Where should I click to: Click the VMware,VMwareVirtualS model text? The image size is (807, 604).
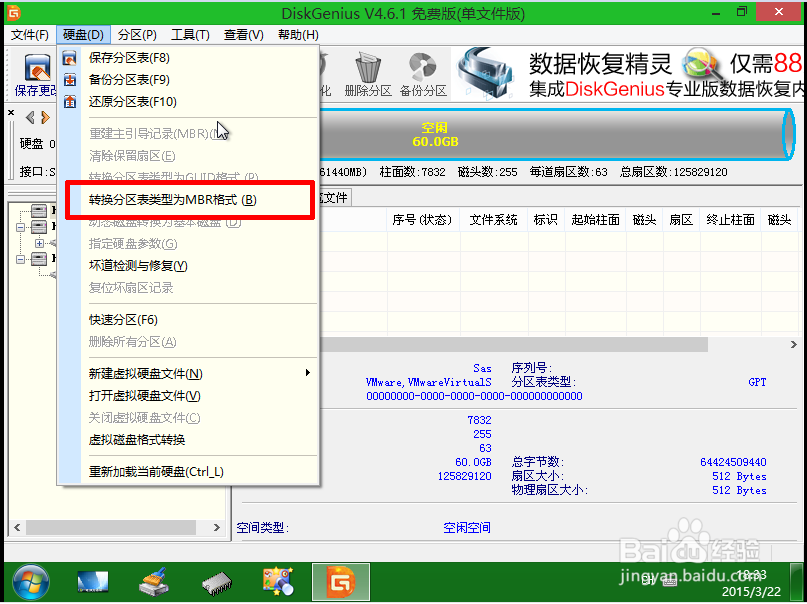tap(429, 382)
